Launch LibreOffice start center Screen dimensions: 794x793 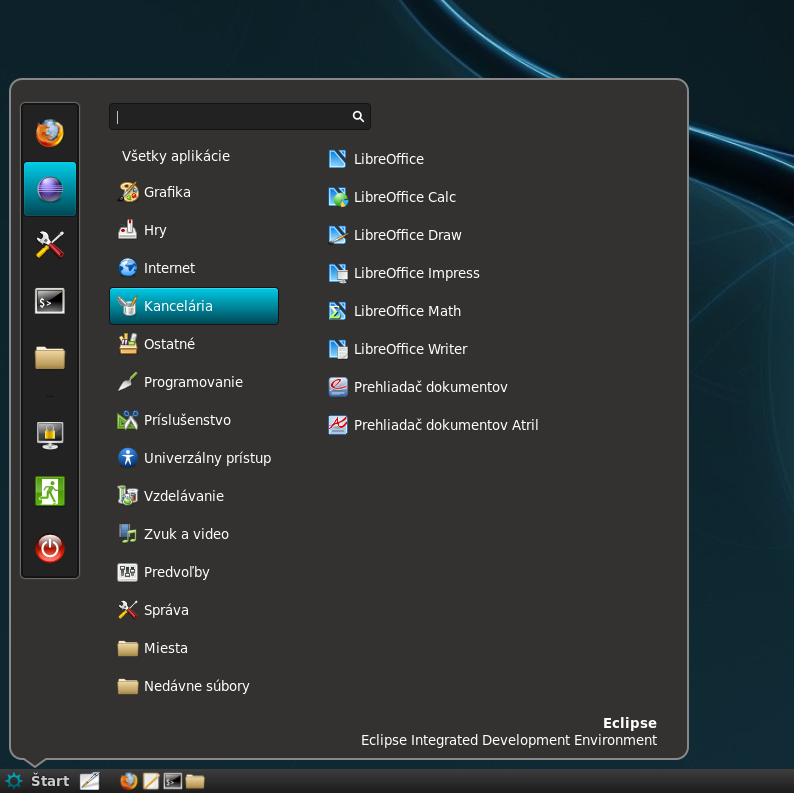pos(376,159)
